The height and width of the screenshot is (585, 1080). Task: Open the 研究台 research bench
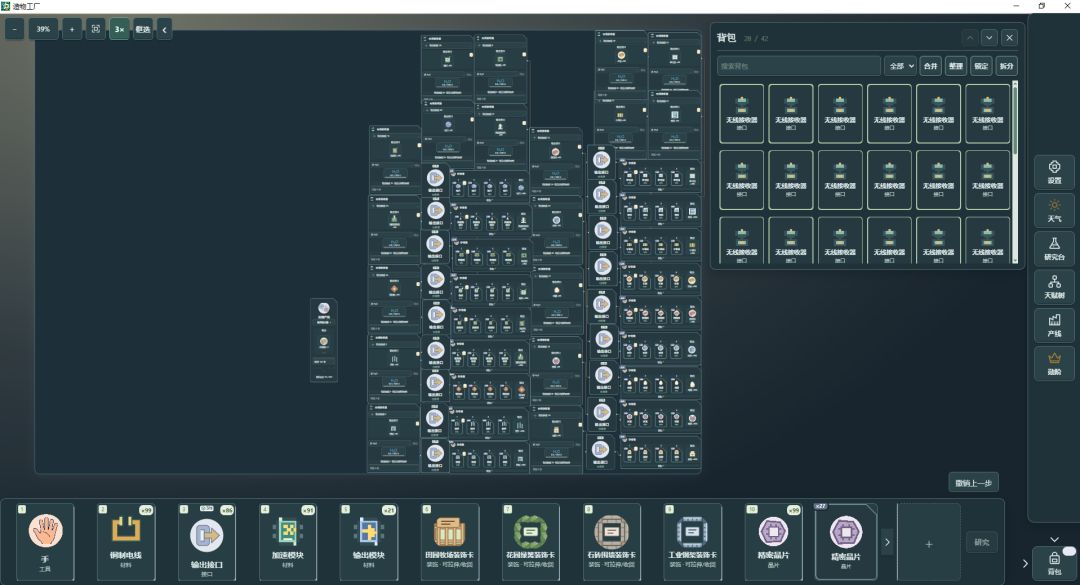pyautogui.click(x=1054, y=249)
